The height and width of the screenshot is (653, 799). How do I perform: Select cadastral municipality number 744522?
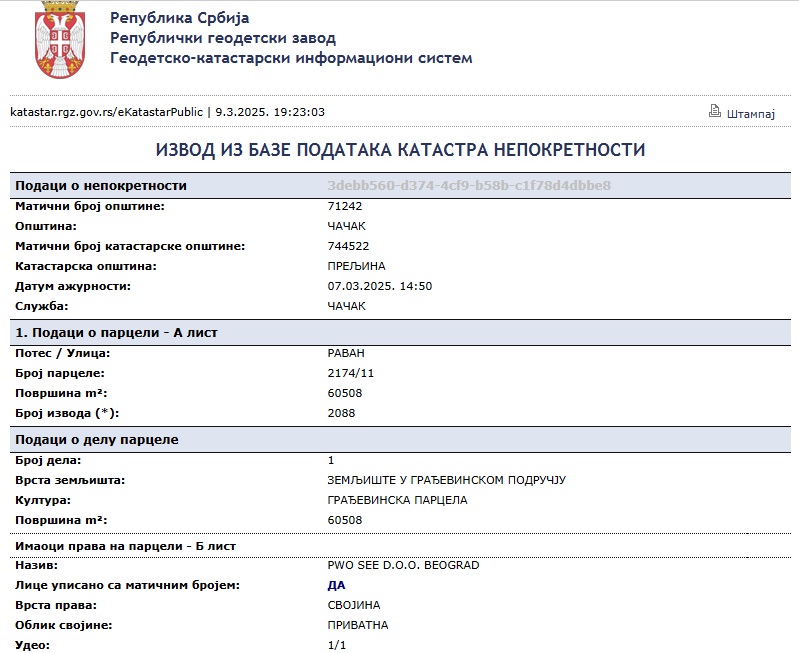coord(348,246)
